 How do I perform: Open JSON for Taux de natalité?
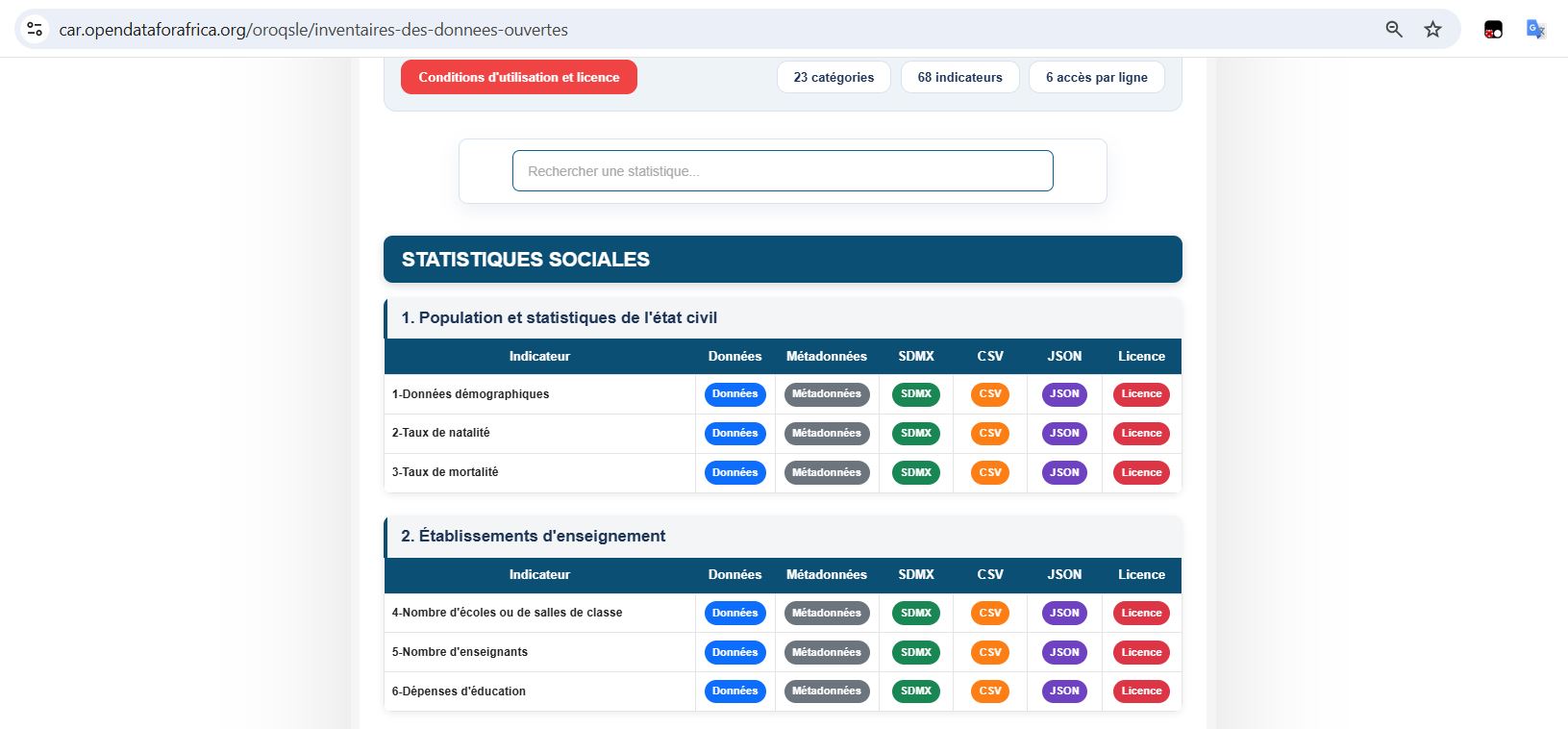pyautogui.click(x=1064, y=434)
